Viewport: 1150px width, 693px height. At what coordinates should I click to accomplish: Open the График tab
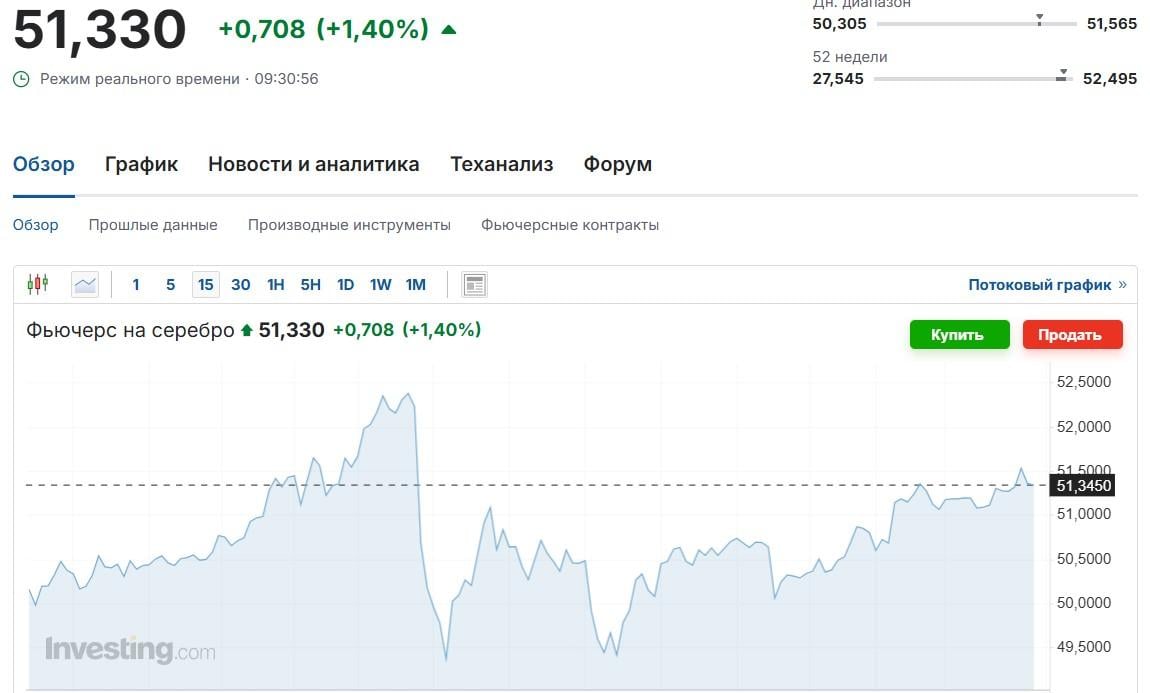tap(141, 164)
